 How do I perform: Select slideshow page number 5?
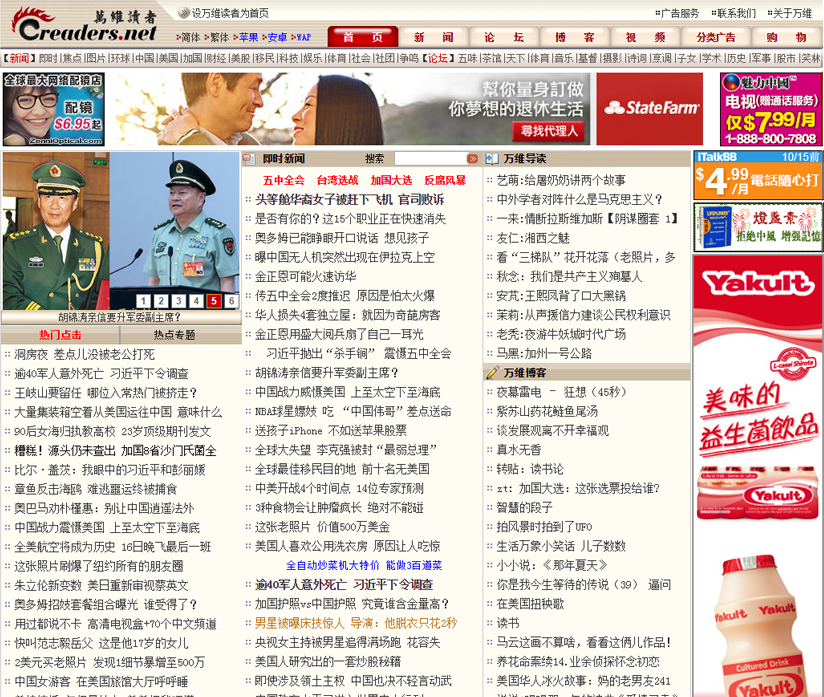(213, 301)
